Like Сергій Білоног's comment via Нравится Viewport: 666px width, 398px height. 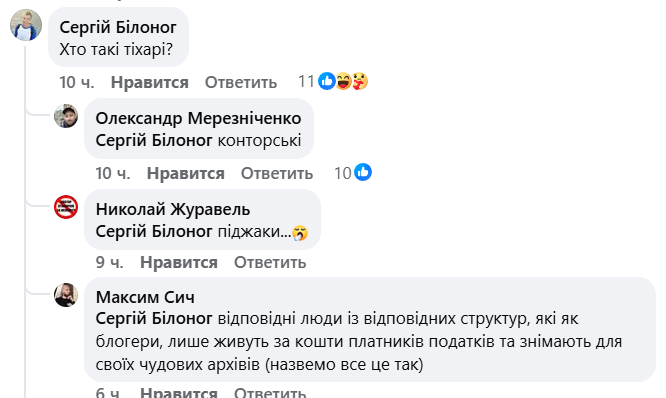click(x=150, y=82)
